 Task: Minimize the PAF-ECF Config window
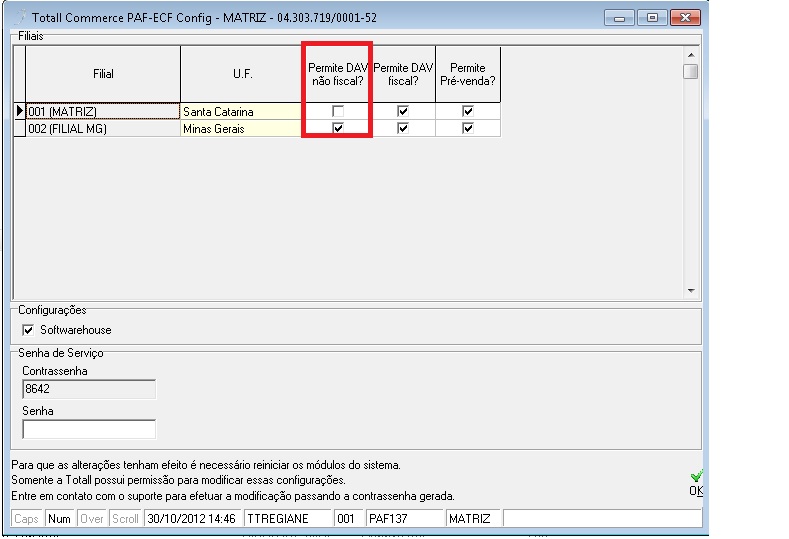(619, 18)
